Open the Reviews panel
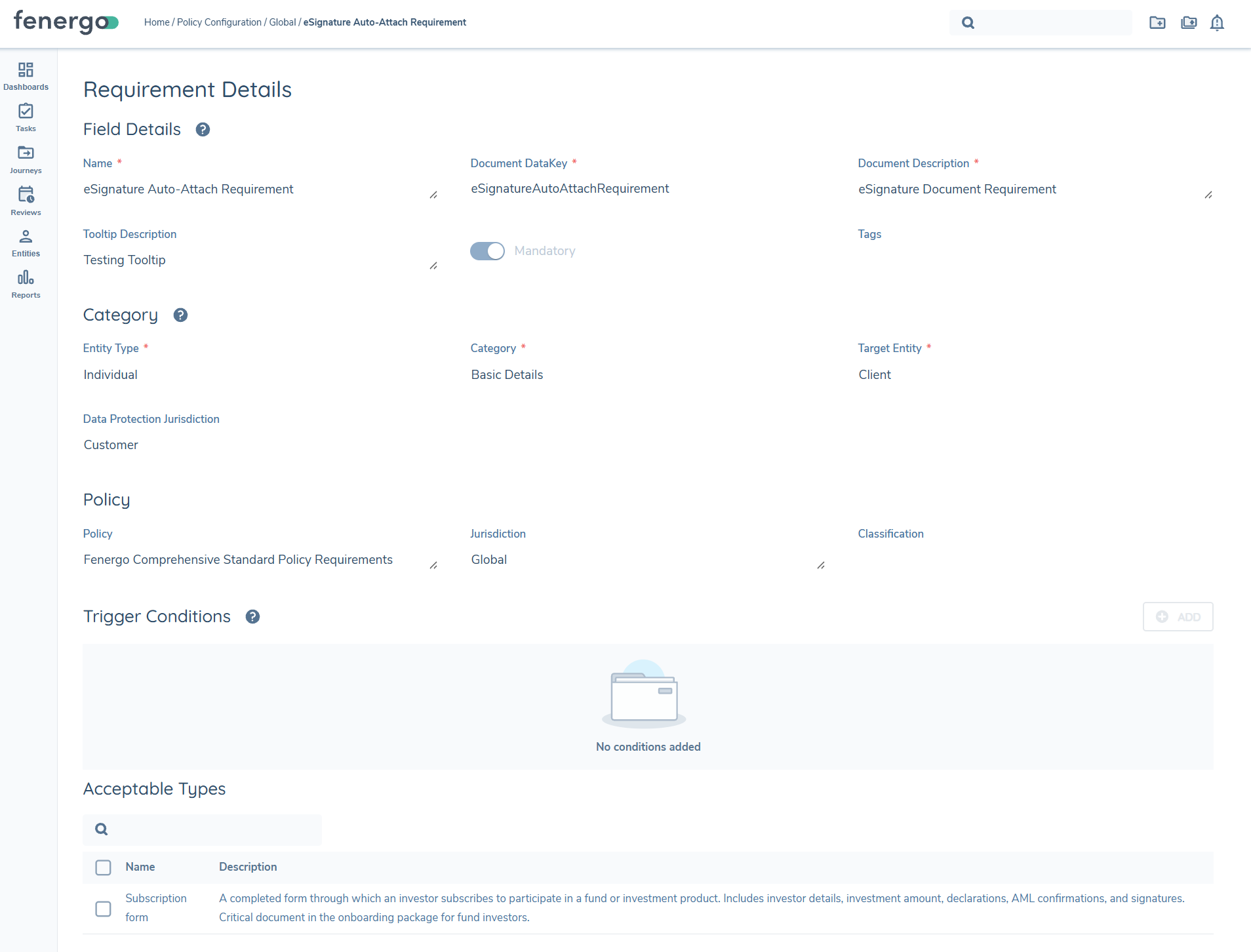This screenshot has width=1251, height=952. 26,201
